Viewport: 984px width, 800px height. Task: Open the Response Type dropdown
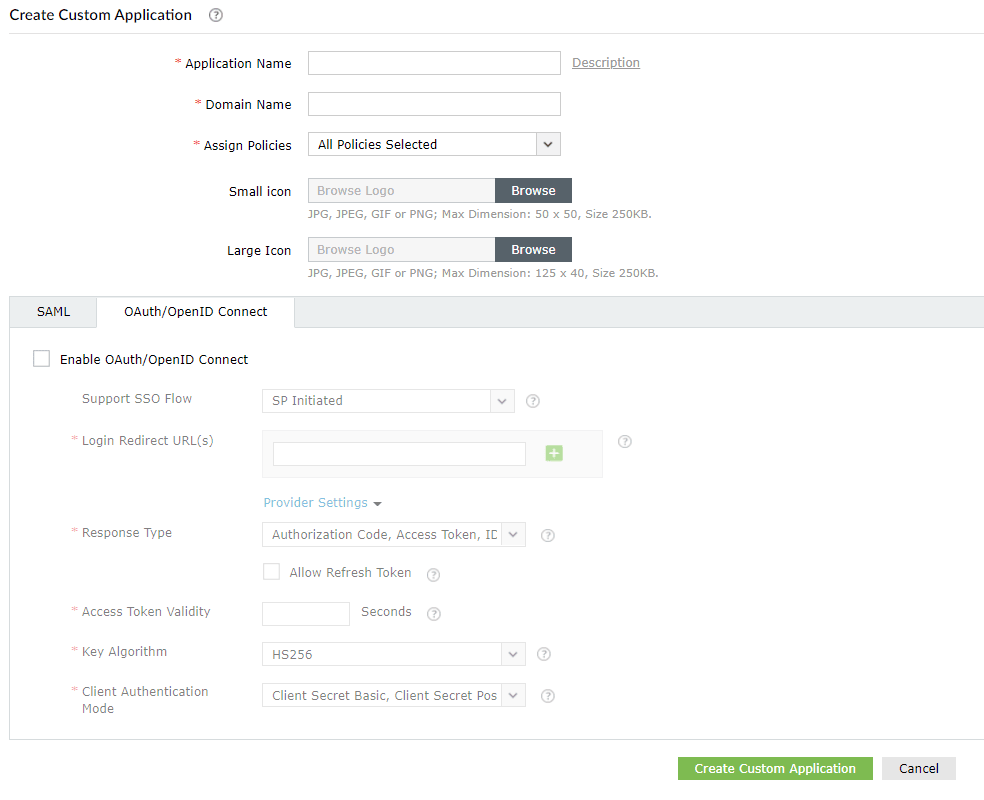512,534
